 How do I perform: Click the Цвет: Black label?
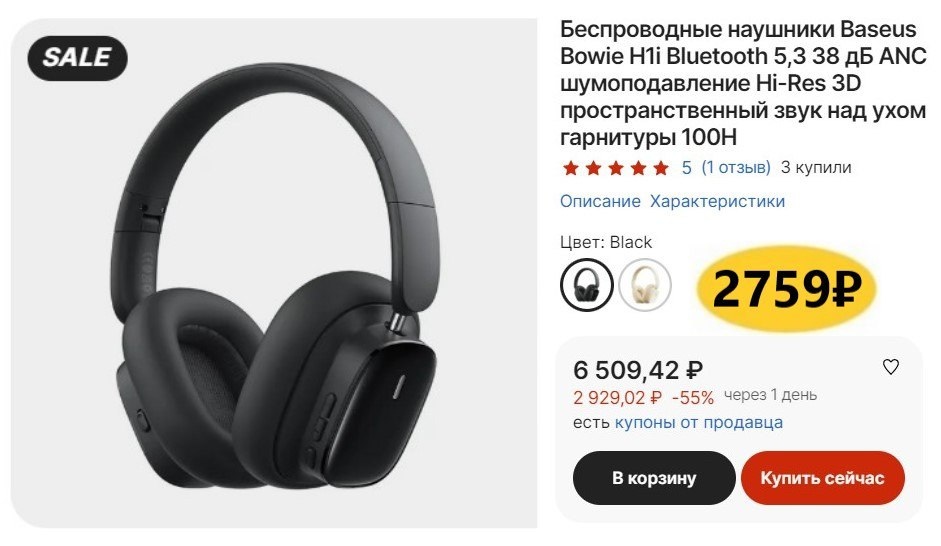coord(606,242)
